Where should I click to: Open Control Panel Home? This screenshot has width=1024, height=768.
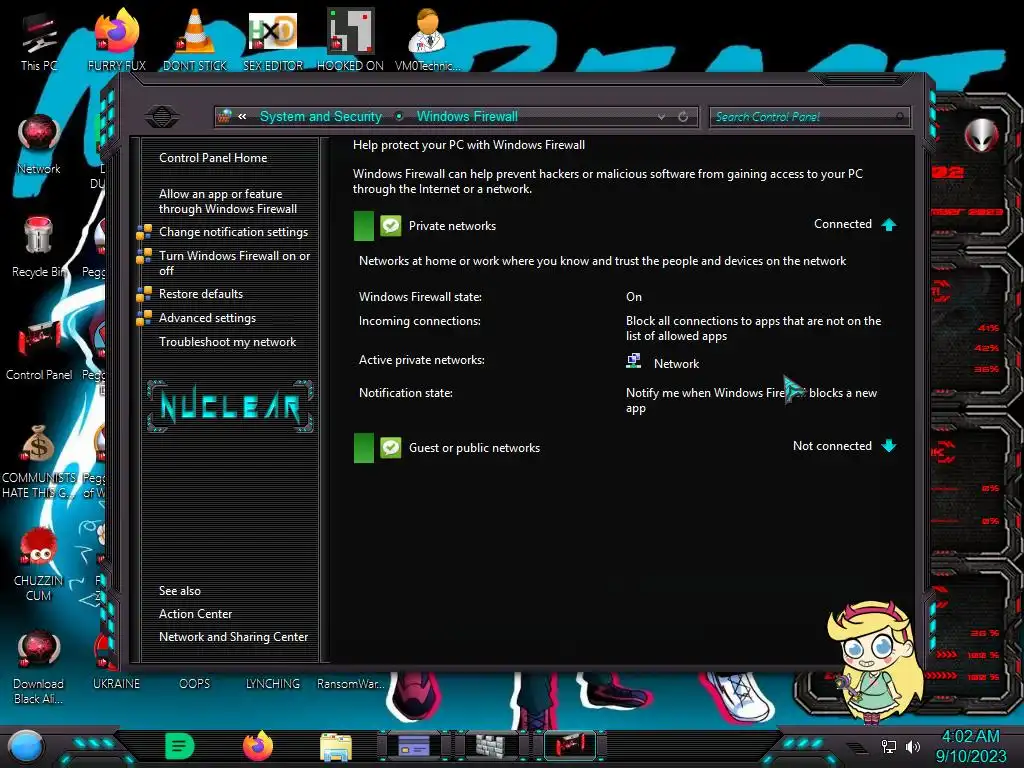click(213, 158)
